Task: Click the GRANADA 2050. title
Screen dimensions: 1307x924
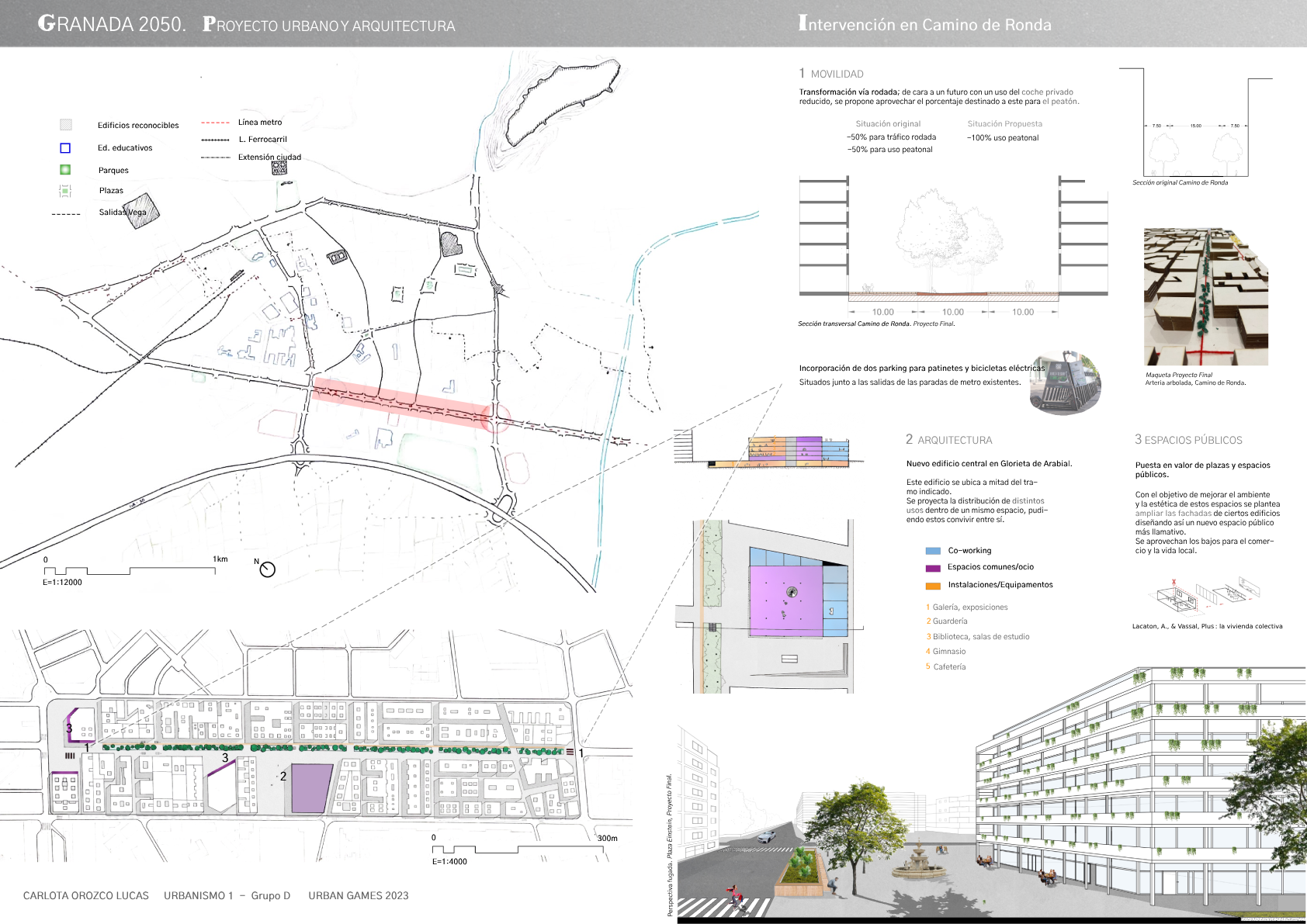Action: tap(112, 24)
